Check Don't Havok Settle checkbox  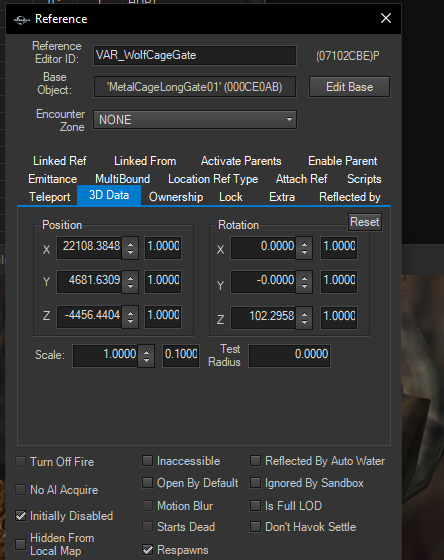(x=255, y=527)
